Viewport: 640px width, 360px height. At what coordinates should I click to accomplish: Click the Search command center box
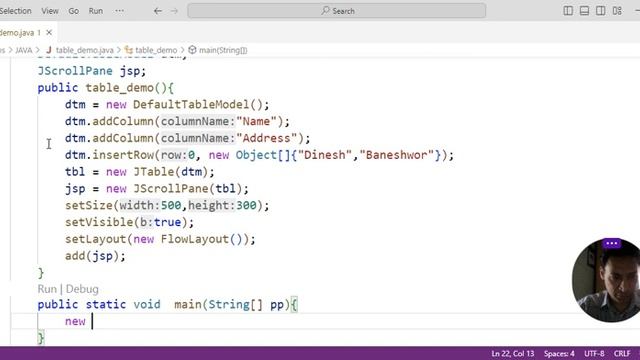[337, 11]
